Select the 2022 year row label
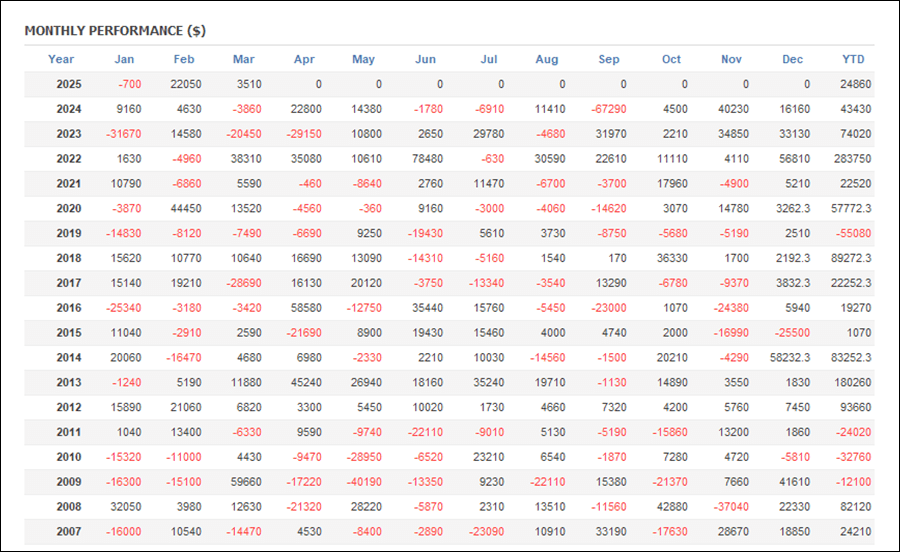 point(69,159)
